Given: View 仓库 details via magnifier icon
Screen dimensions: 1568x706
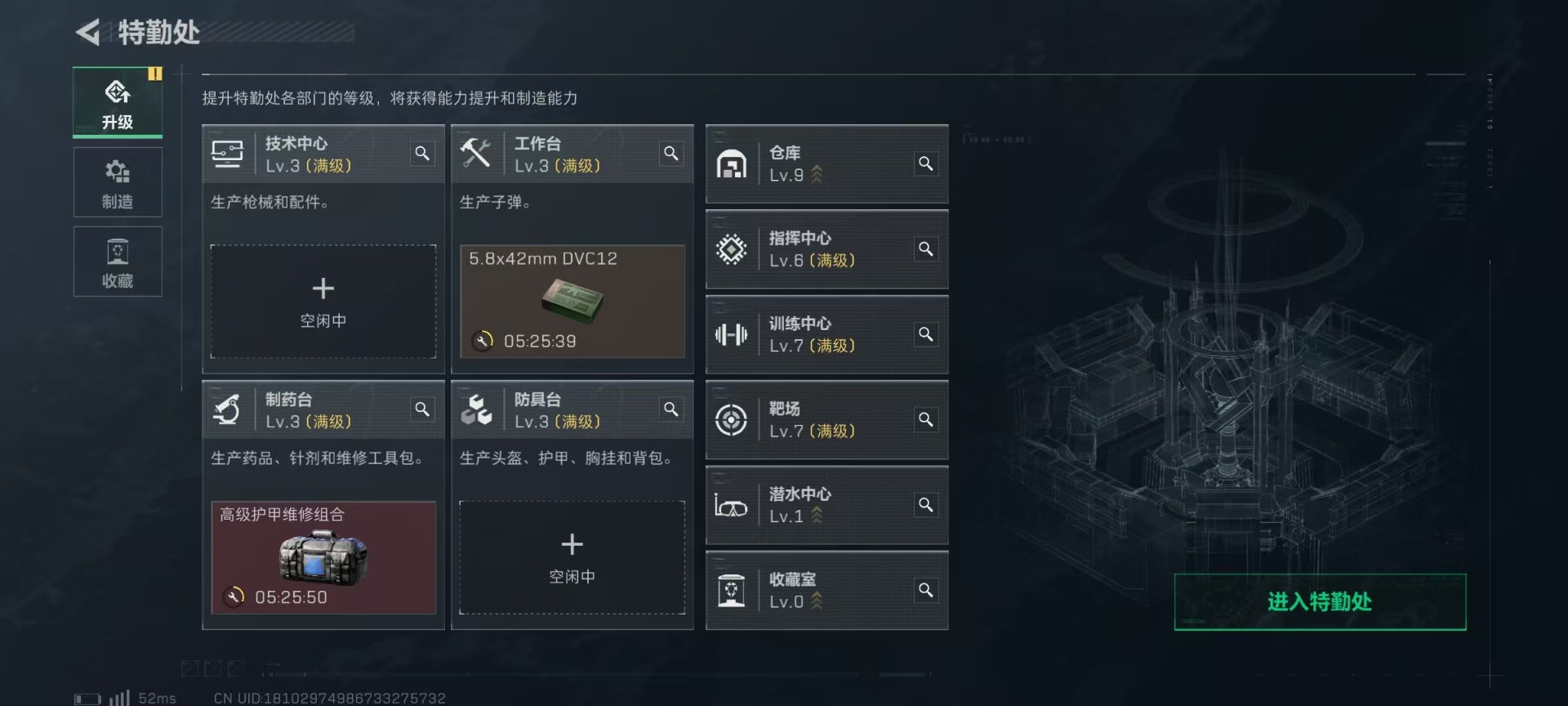Looking at the screenshot, I should click(926, 163).
